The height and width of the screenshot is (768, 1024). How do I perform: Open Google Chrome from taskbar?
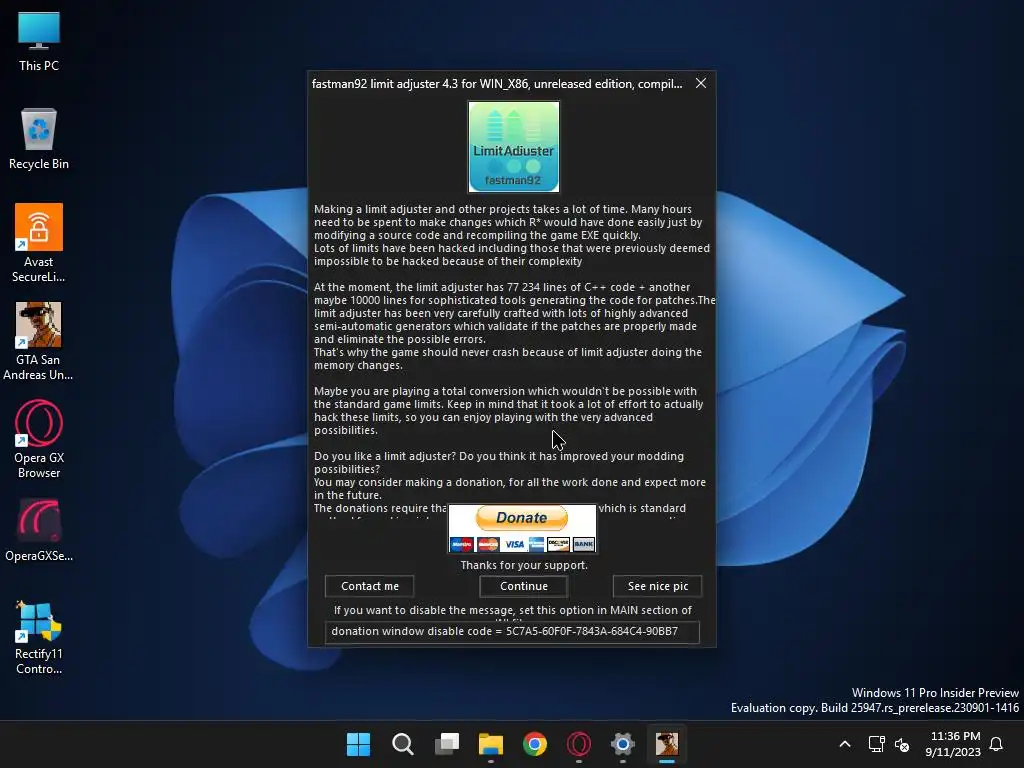535,744
